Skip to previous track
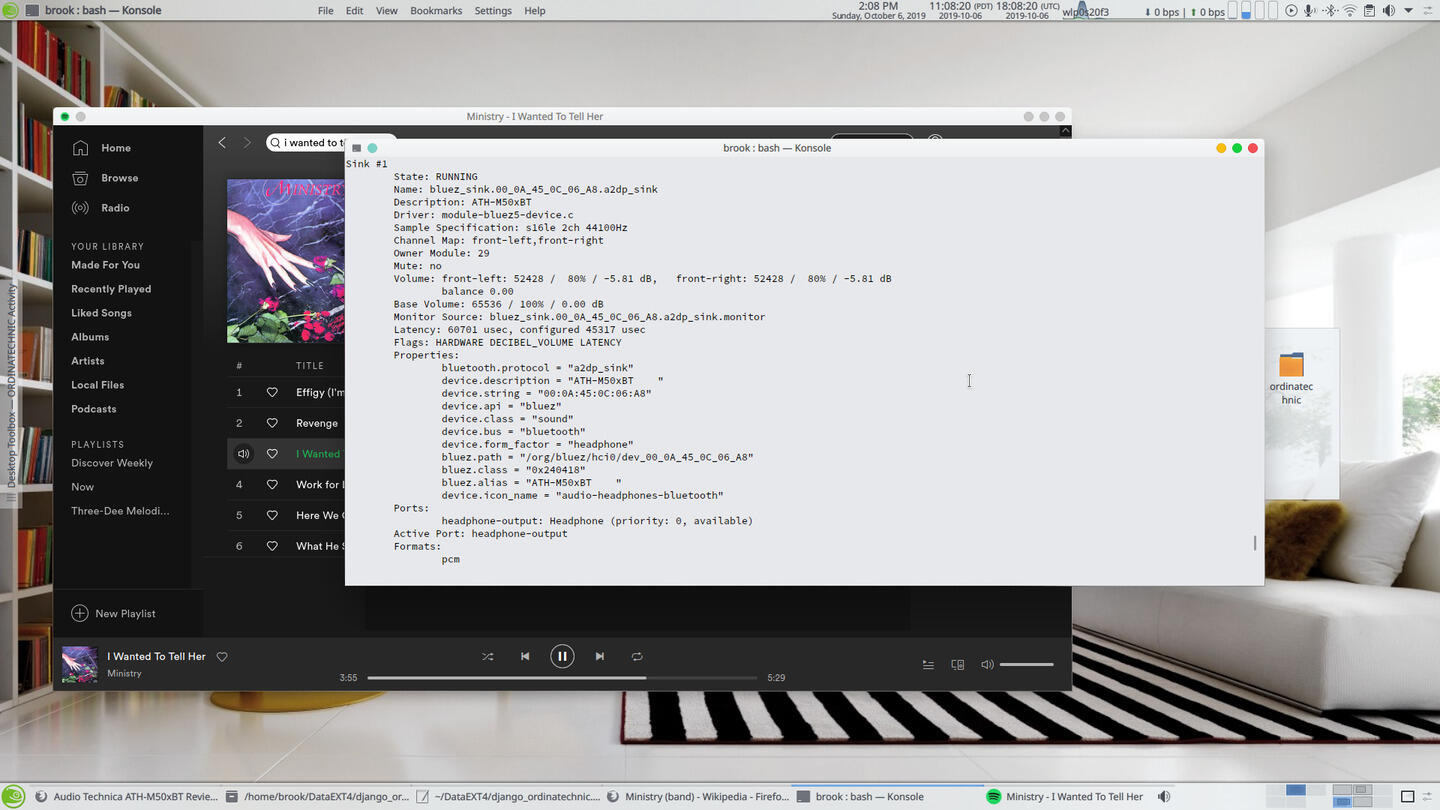This screenshot has height=810, width=1440. pos(525,657)
